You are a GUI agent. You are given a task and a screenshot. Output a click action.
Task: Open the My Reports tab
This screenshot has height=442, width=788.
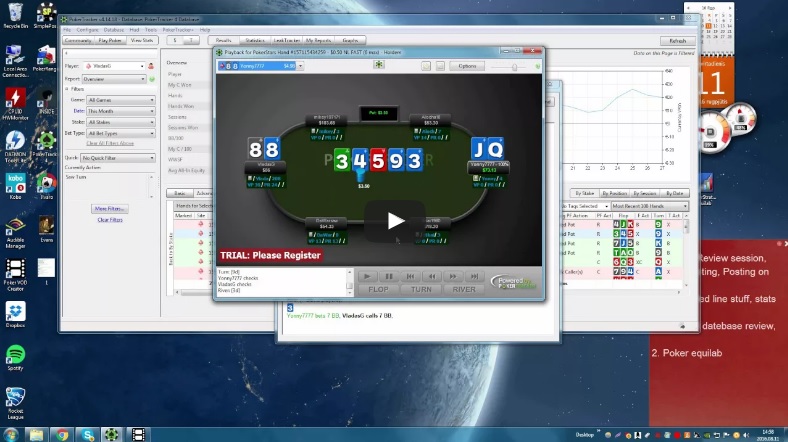pyautogui.click(x=318, y=40)
